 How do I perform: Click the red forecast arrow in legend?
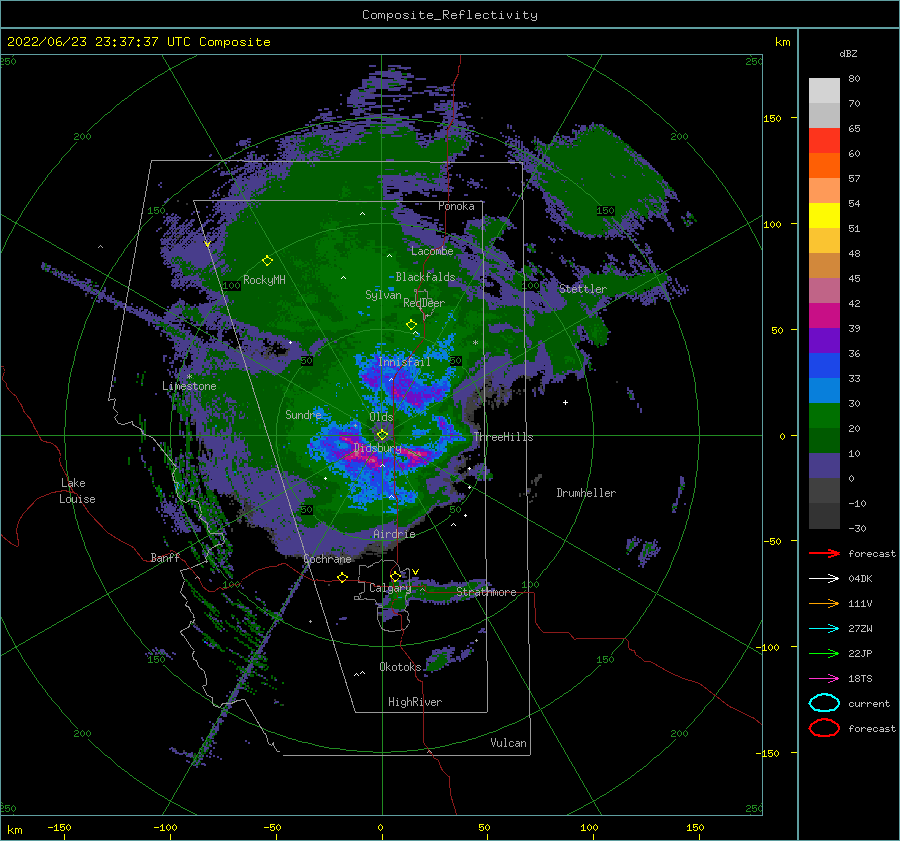click(824, 553)
